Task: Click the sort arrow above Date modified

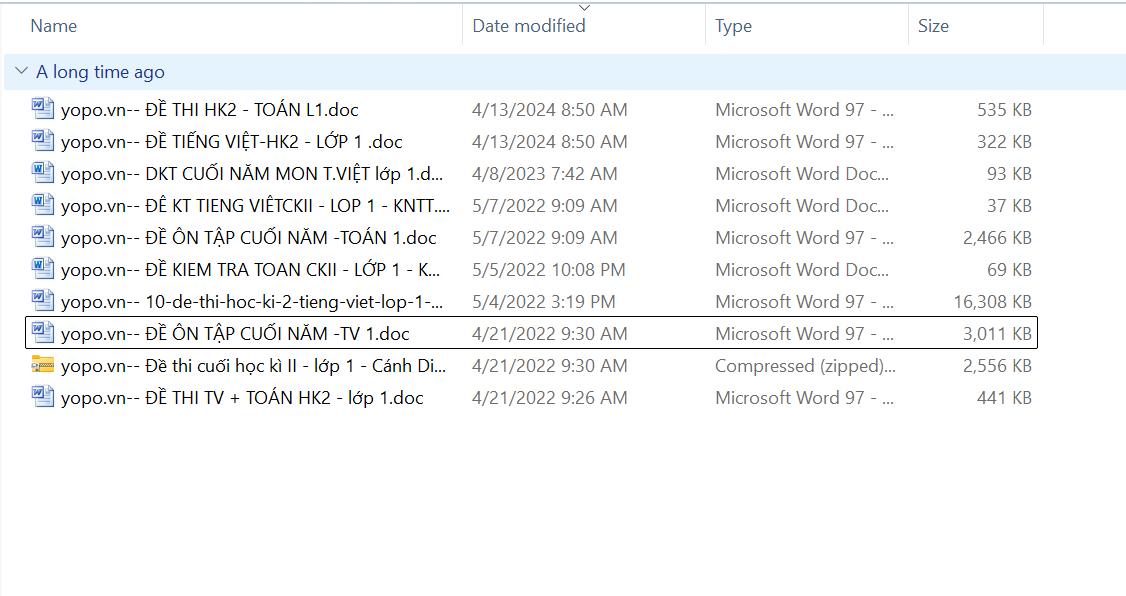Action: tap(585, 8)
